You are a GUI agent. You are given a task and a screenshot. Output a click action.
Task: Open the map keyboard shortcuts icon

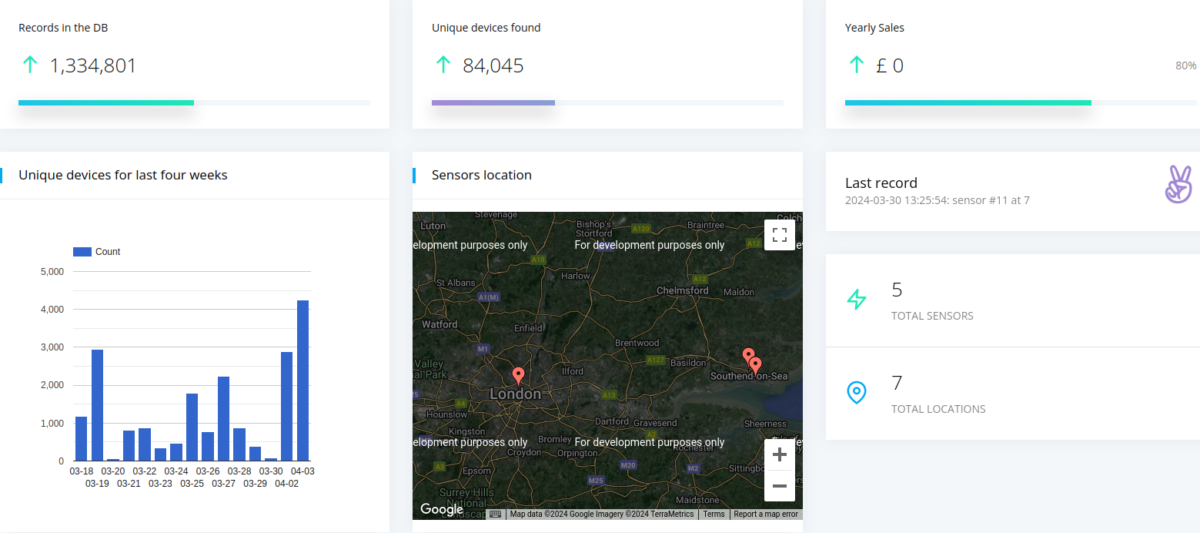tap(495, 514)
